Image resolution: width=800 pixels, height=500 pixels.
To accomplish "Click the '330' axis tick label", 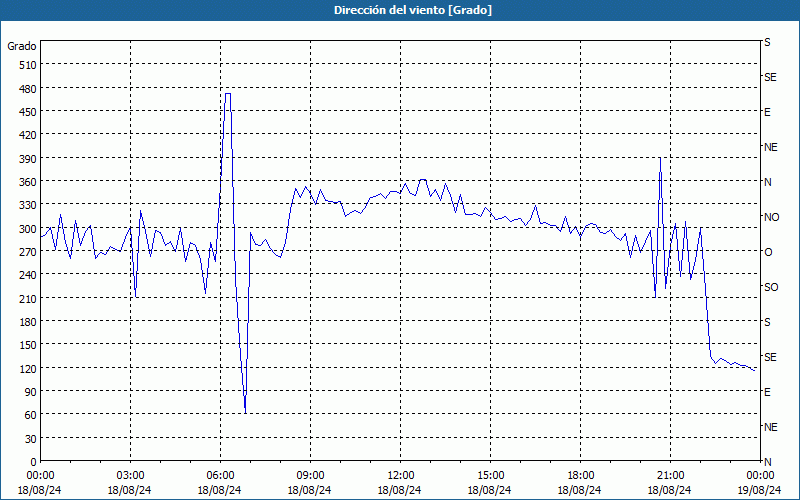I will coord(28,205).
